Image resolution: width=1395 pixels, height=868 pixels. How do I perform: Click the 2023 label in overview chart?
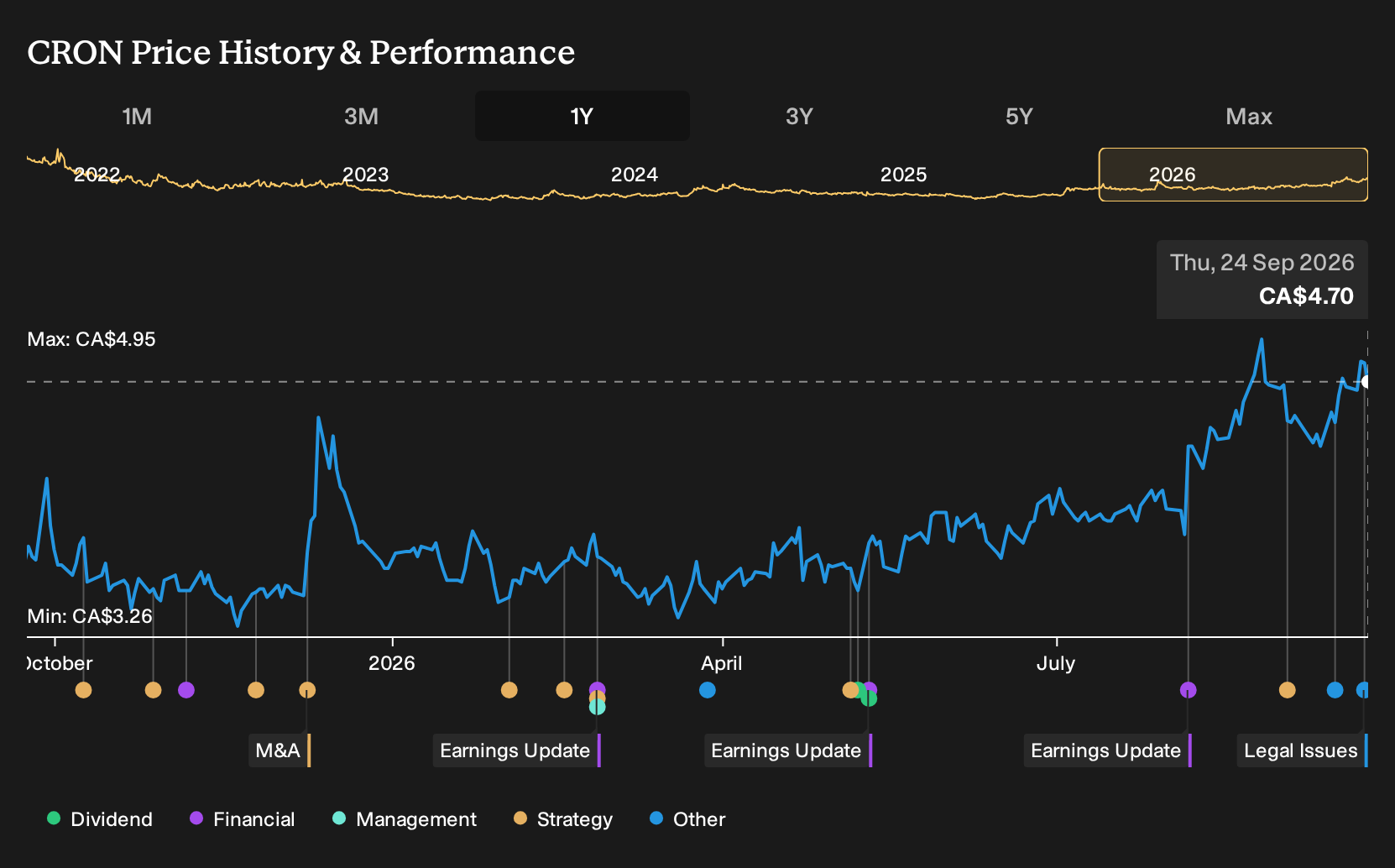(x=365, y=175)
